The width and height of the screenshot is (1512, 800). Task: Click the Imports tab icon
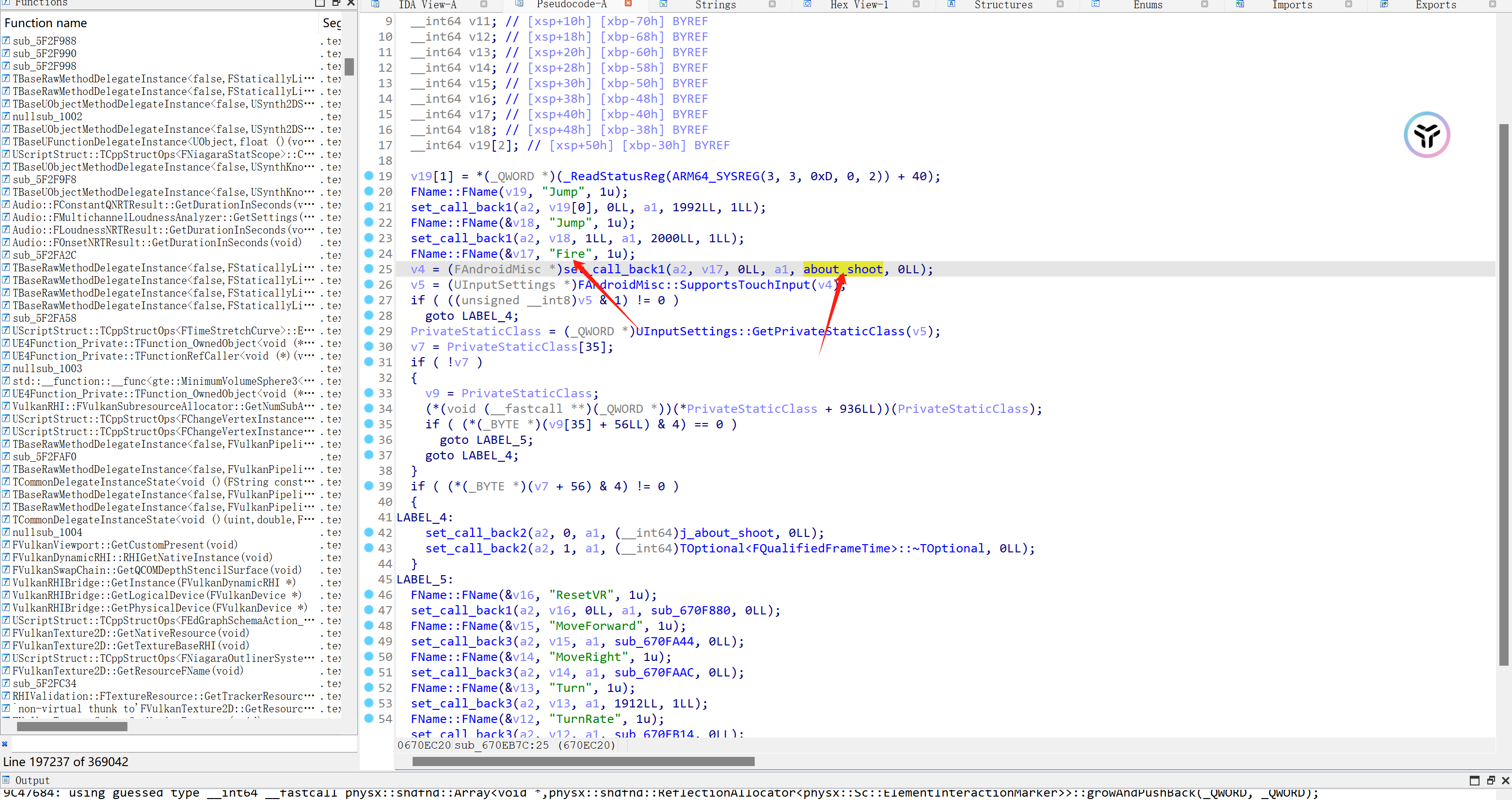click(1240, 4)
